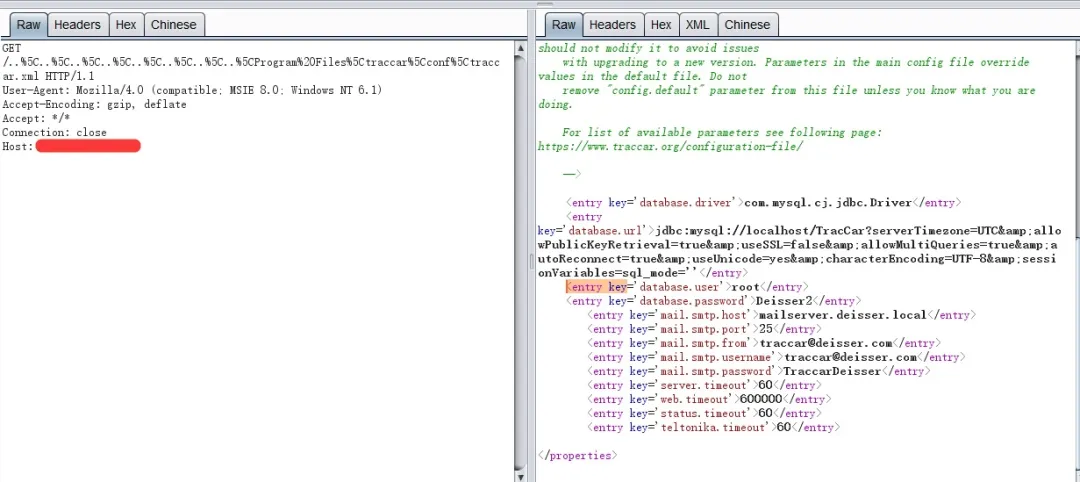Screen dimensions: 1080x482
Task: Click the mail.smtp.from entry line
Action: 764,343
